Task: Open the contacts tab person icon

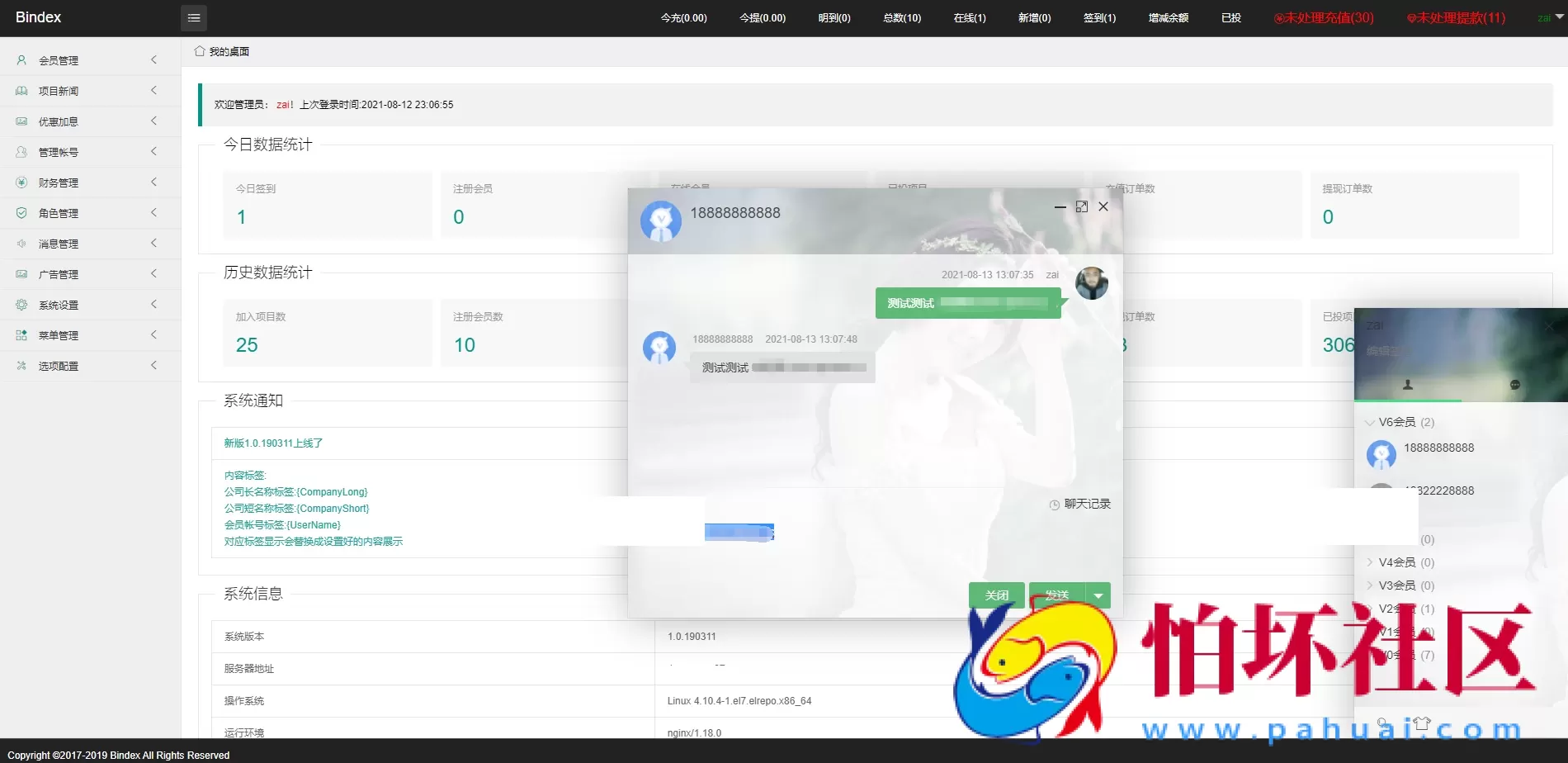Action: [x=1408, y=385]
